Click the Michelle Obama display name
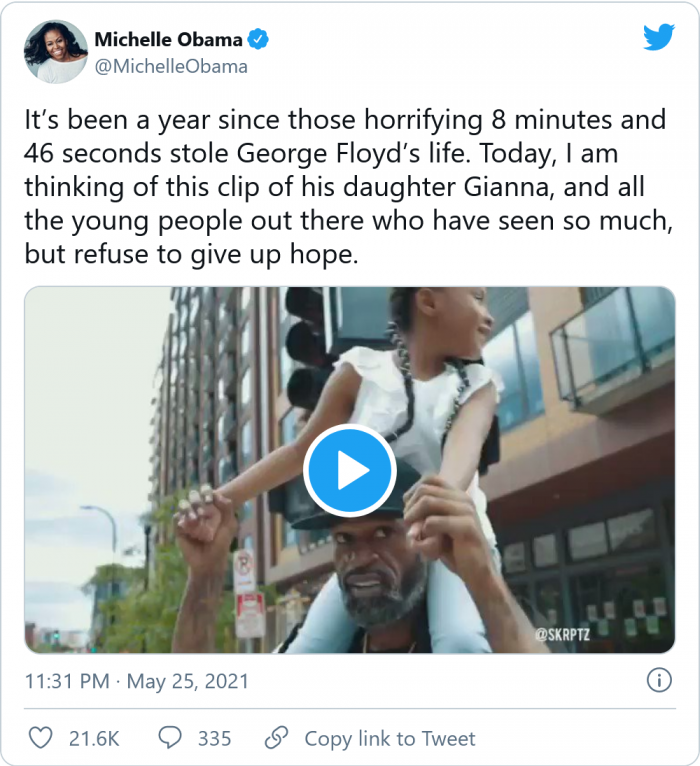This screenshot has height=766, width=700. (x=168, y=40)
